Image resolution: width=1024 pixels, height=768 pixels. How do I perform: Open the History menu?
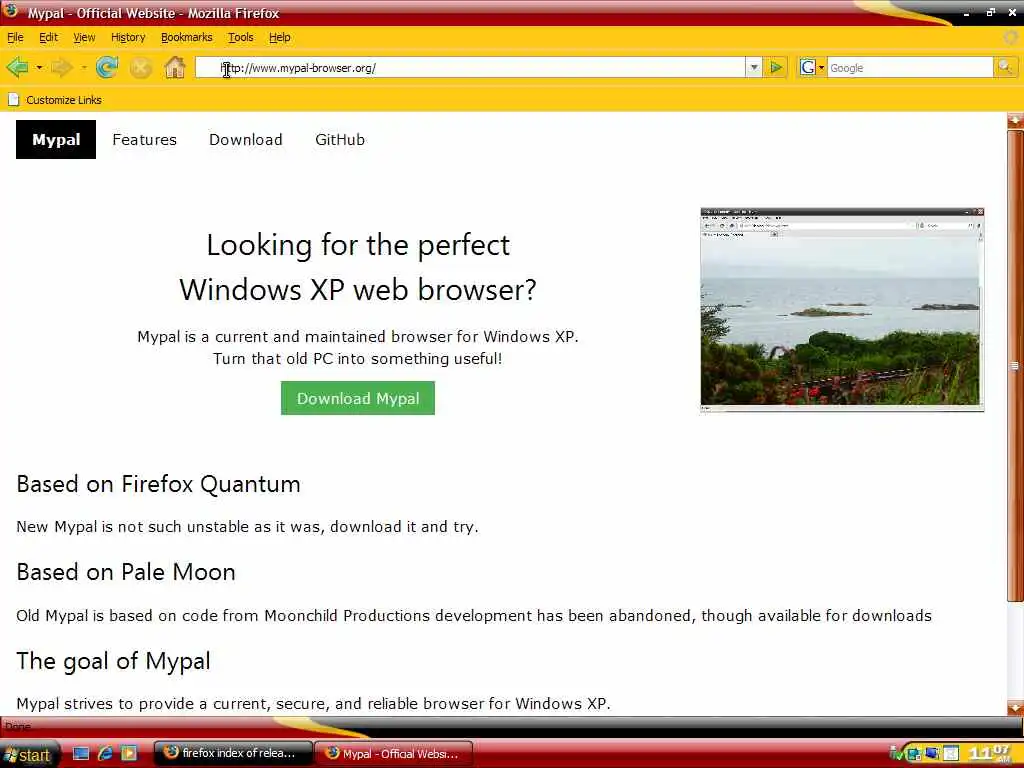pyautogui.click(x=128, y=37)
